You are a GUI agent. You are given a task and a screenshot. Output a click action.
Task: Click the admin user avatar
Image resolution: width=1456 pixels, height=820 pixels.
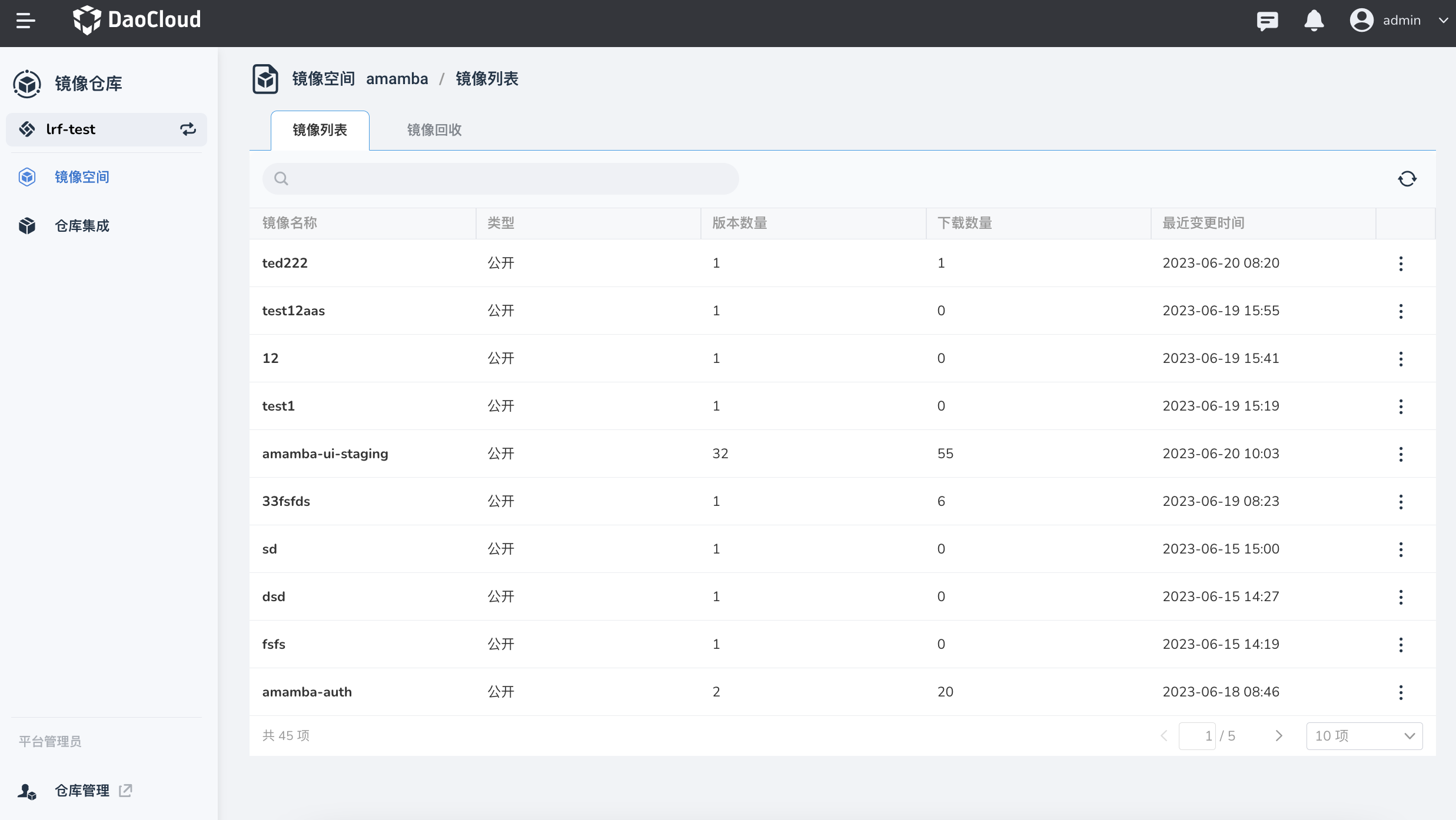(x=1361, y=20)
